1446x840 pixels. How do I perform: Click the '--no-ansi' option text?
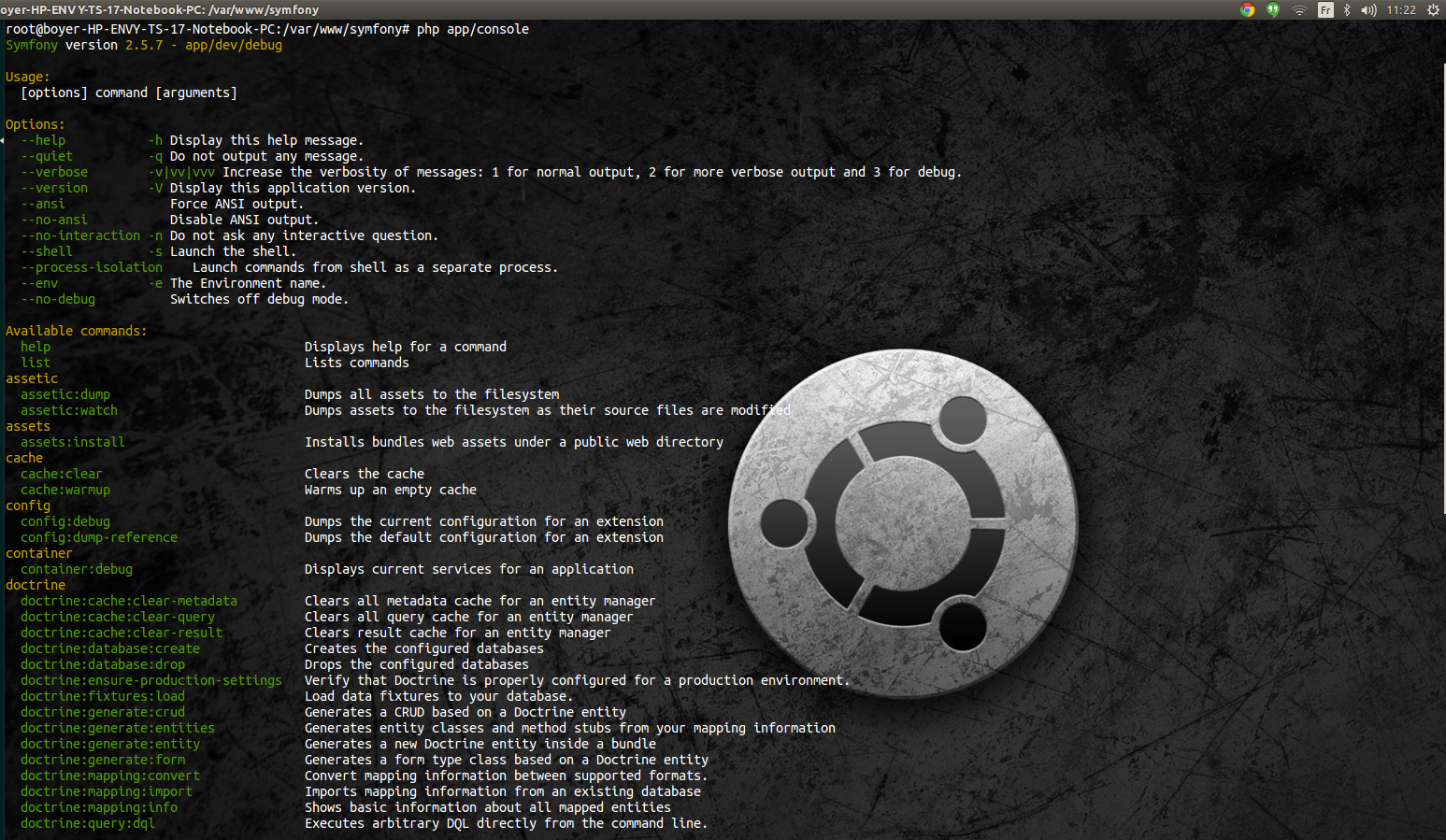point(54,220)
